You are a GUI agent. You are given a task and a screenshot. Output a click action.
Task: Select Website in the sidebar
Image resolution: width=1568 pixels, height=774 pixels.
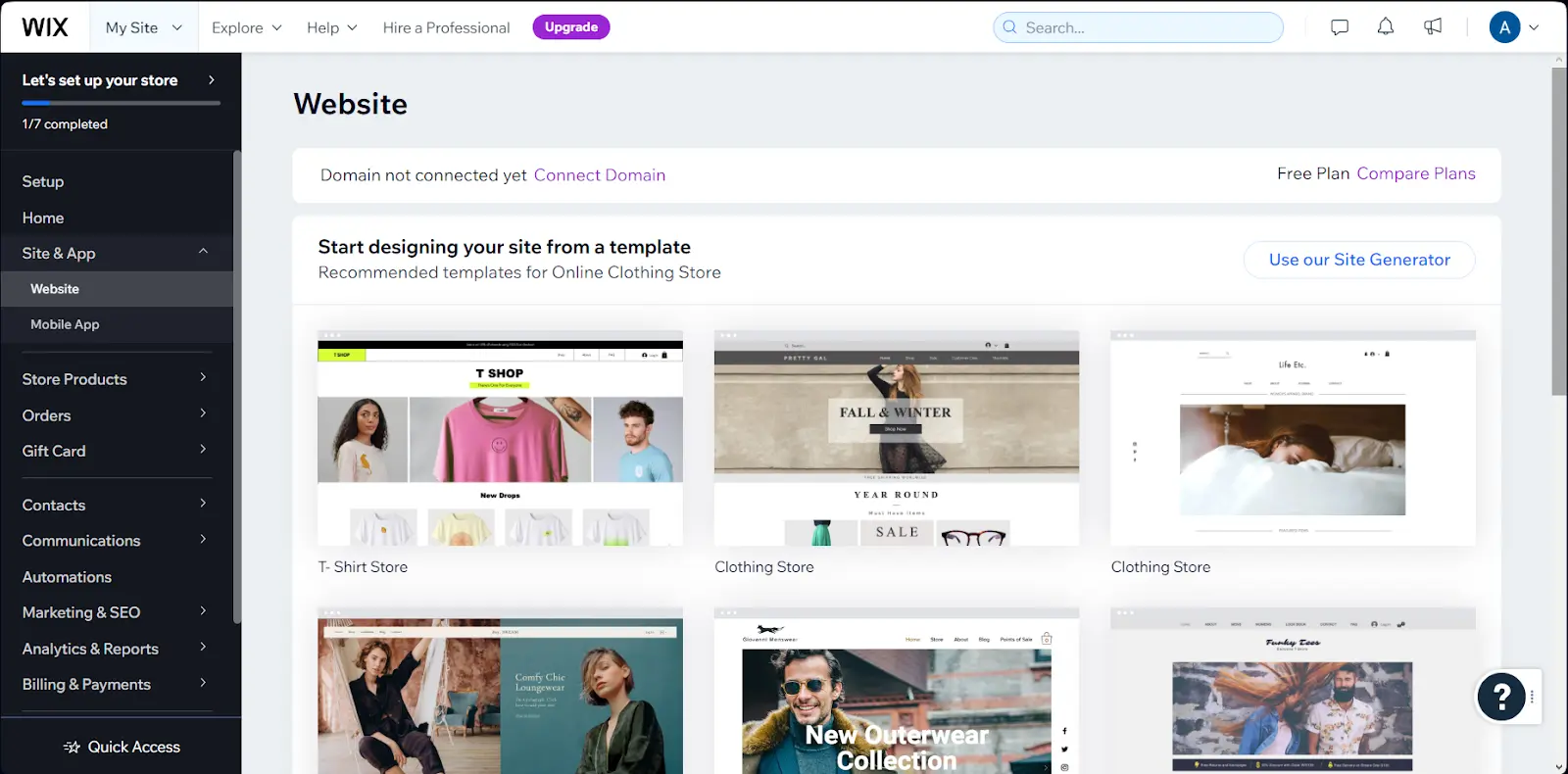tap(117, 289)
